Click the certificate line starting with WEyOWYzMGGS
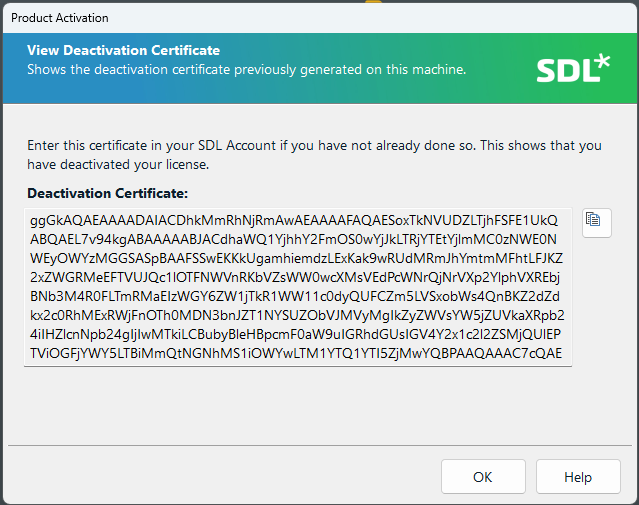Screen dimensions: 639x505 (296, 258)
